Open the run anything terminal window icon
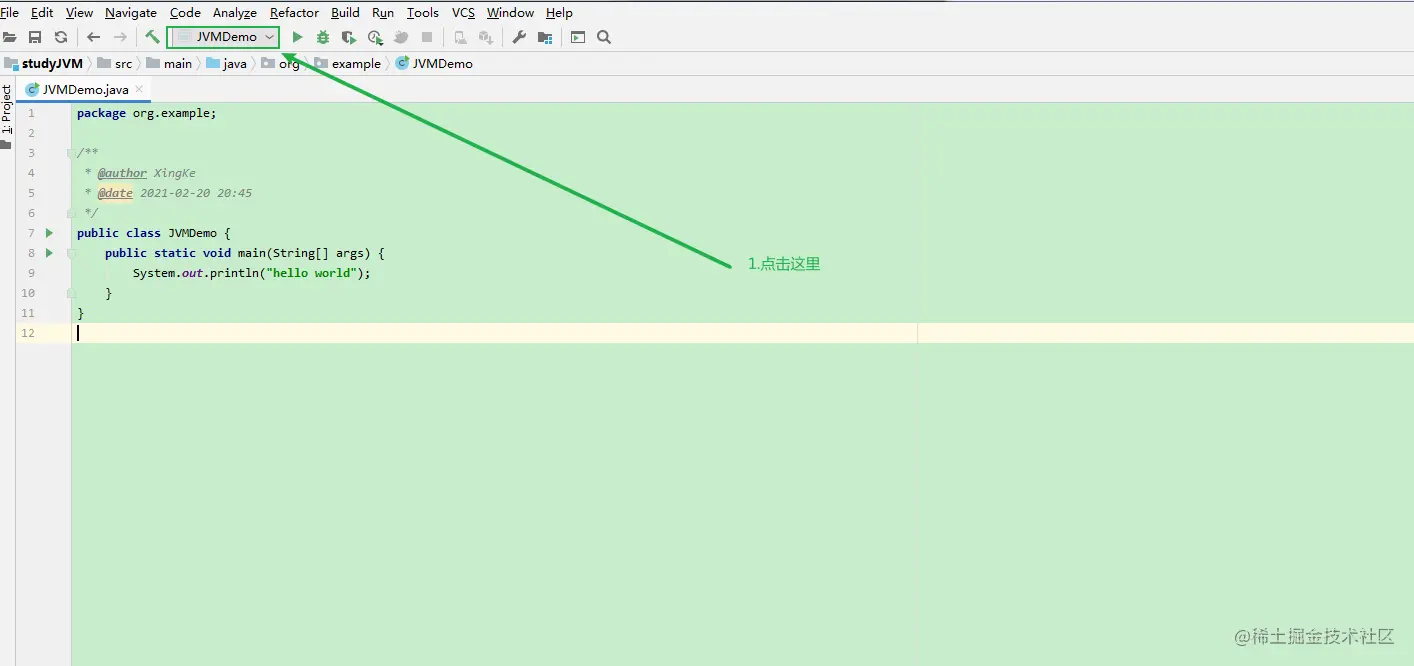This screenshot has height=666, width=1414. pos(578,37)
